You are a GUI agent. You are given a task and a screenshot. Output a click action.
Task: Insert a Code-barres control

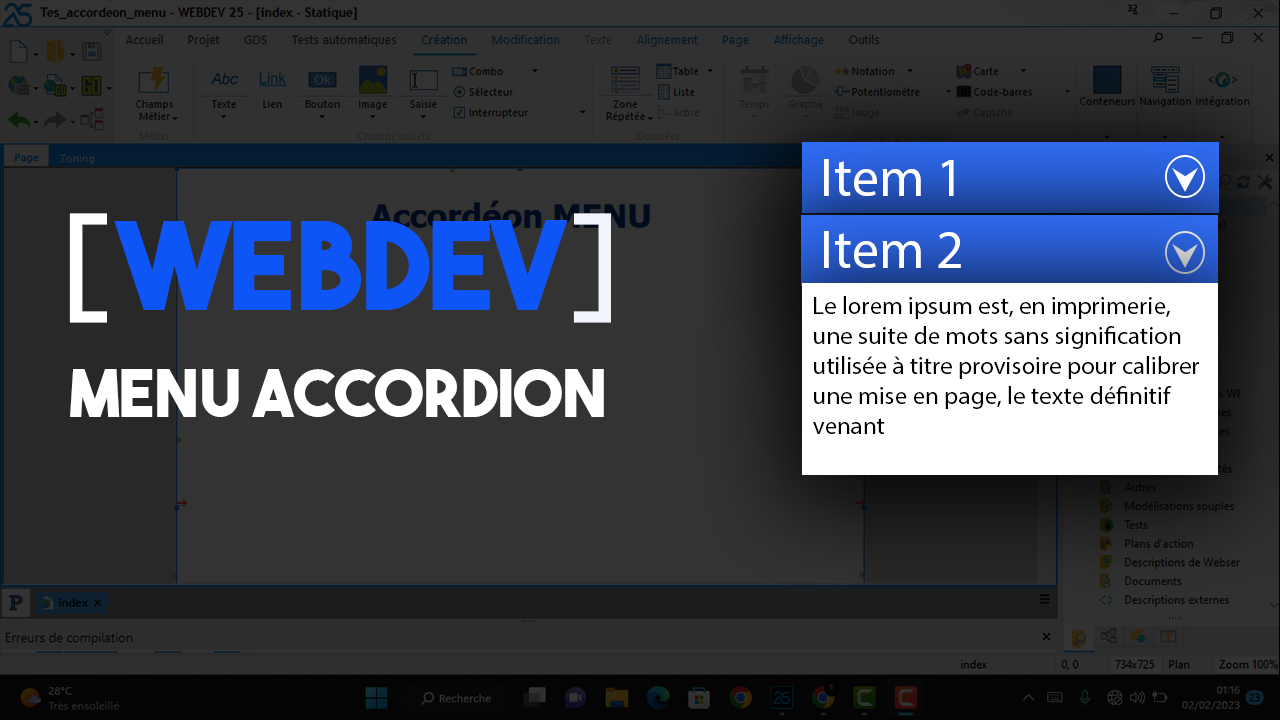(x=995, y=92)
